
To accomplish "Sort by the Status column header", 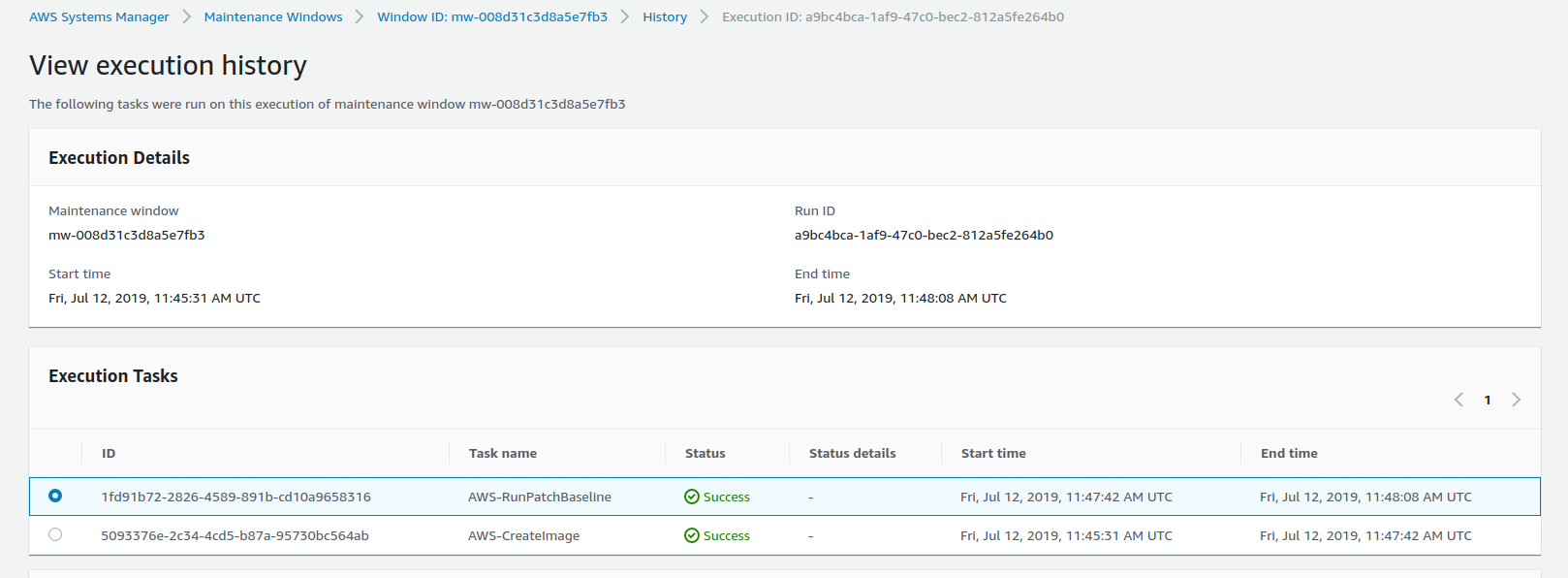I will click(x=706, y=453).
